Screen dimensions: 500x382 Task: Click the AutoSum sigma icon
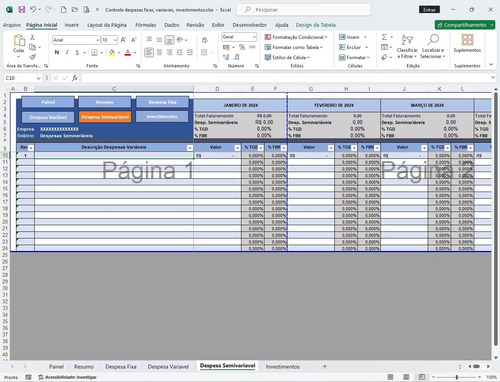(x=384, y=37)
